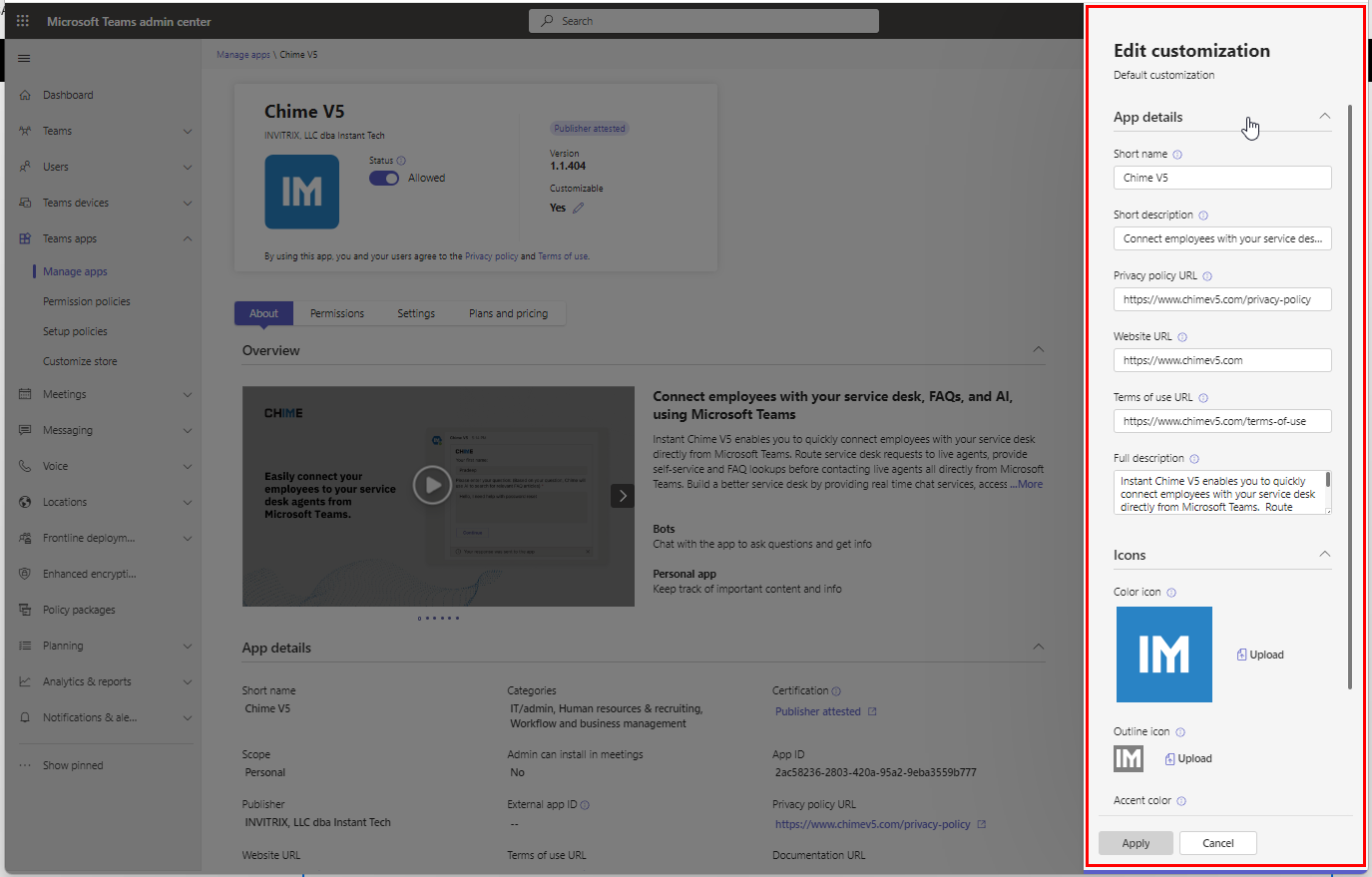Click the info icon next to Color icon
This screenshot has height=877, width=1372.
coord(1171,593)
